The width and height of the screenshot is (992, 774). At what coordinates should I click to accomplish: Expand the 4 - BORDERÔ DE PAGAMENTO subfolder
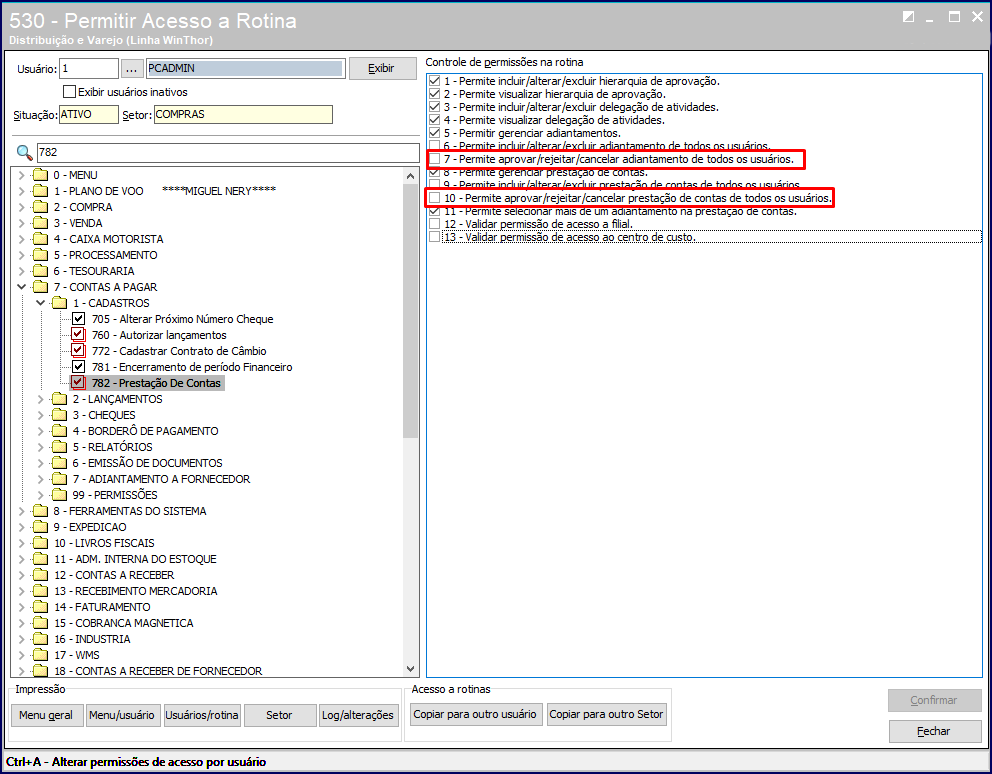pyautogui.click(x=40, y=431)
